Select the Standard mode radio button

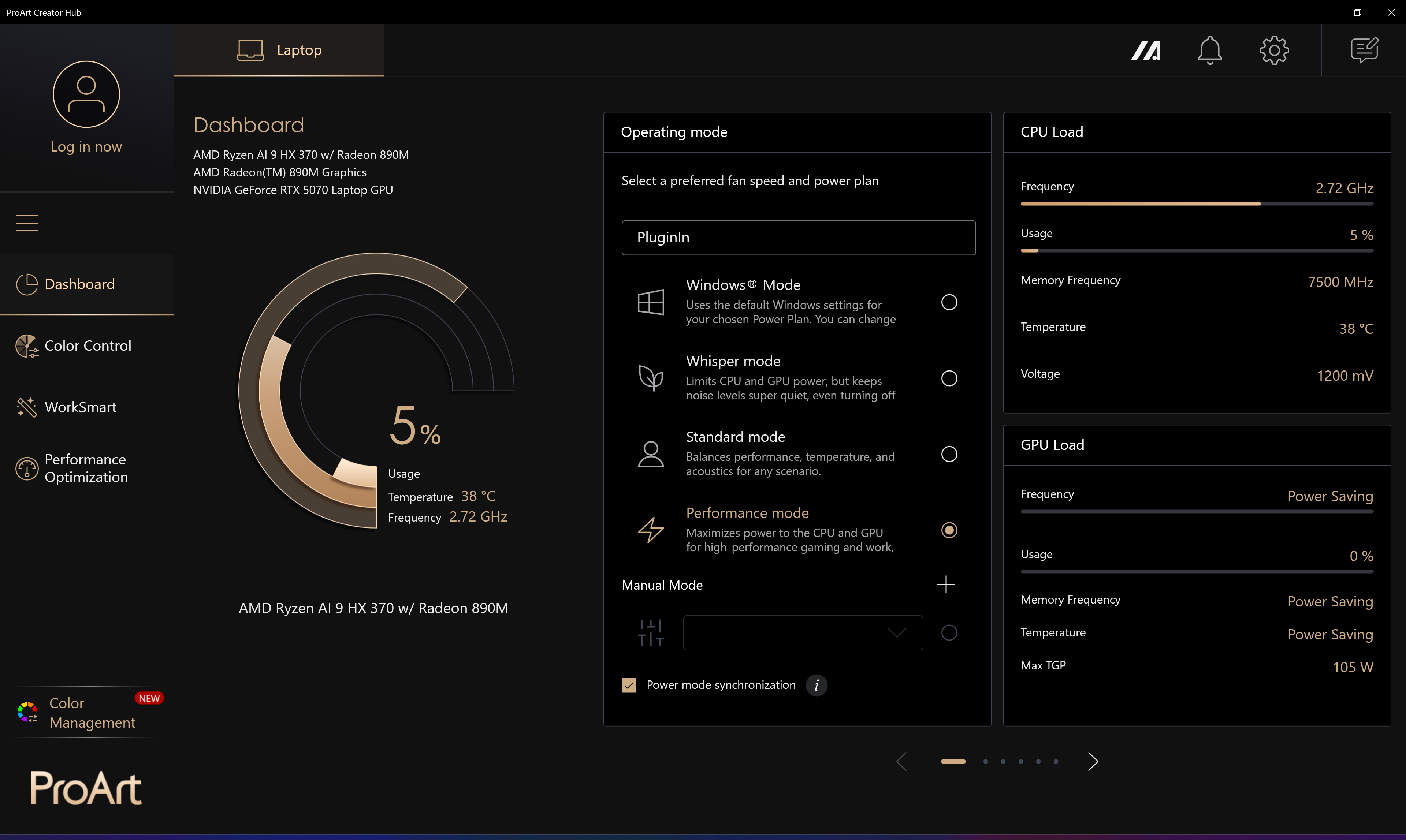(x=949, y=454)
